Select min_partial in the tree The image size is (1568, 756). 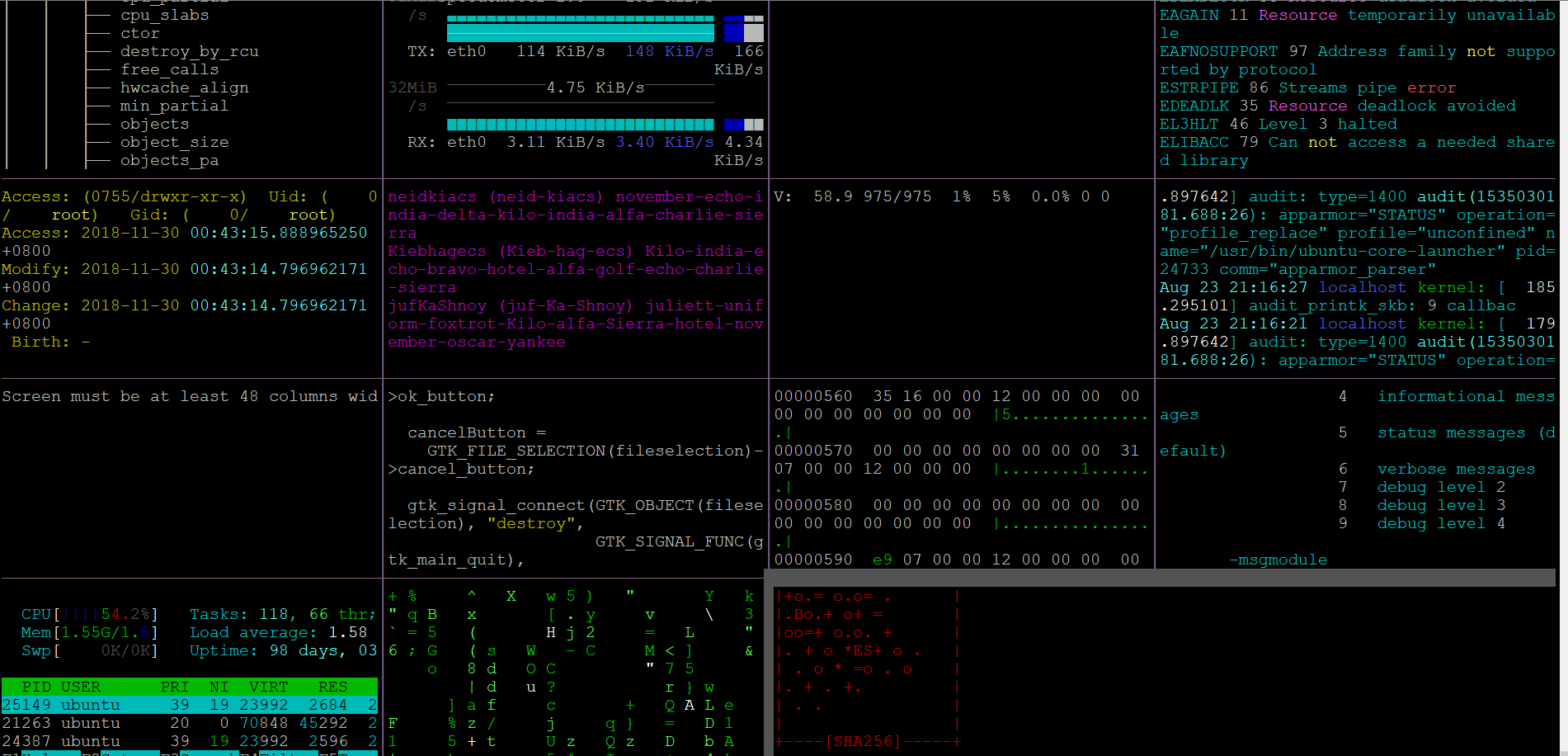[174, 106]
